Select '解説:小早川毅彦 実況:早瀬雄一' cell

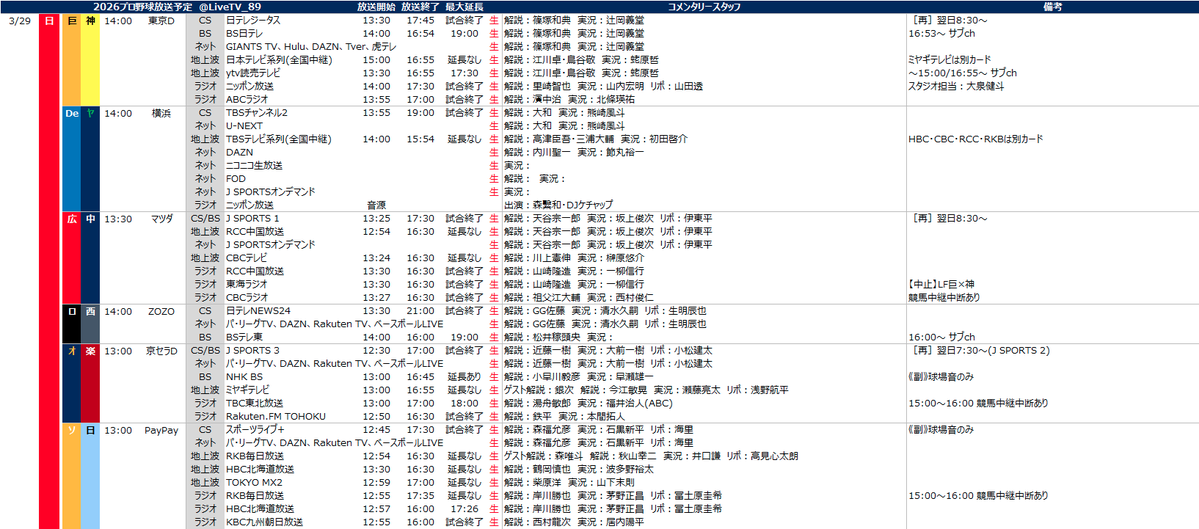click(x=578, y=378)
